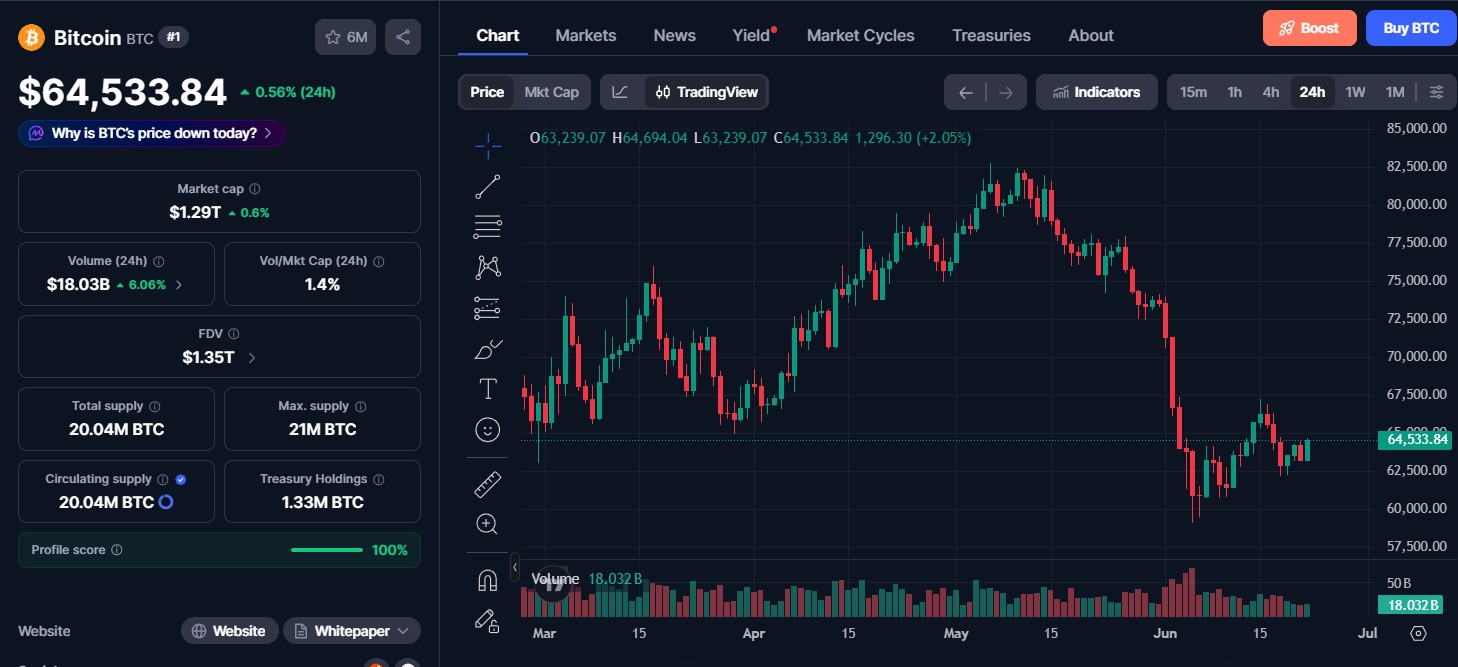The image size is (1458, 667).
Task: Click the Buy BTC button
Action: tap(1411, 28)
